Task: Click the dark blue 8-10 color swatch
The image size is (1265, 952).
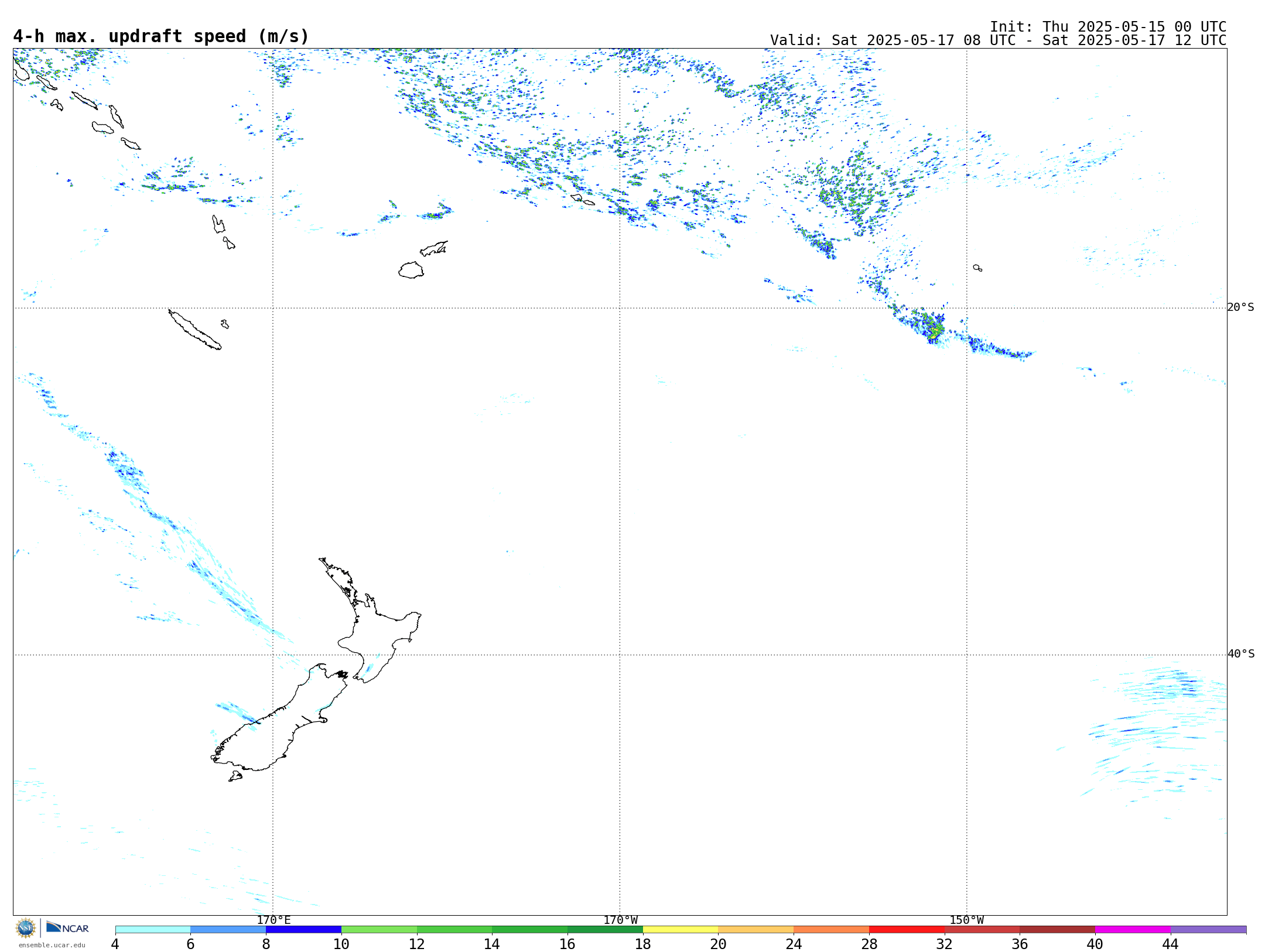Action: click(303, 930)
